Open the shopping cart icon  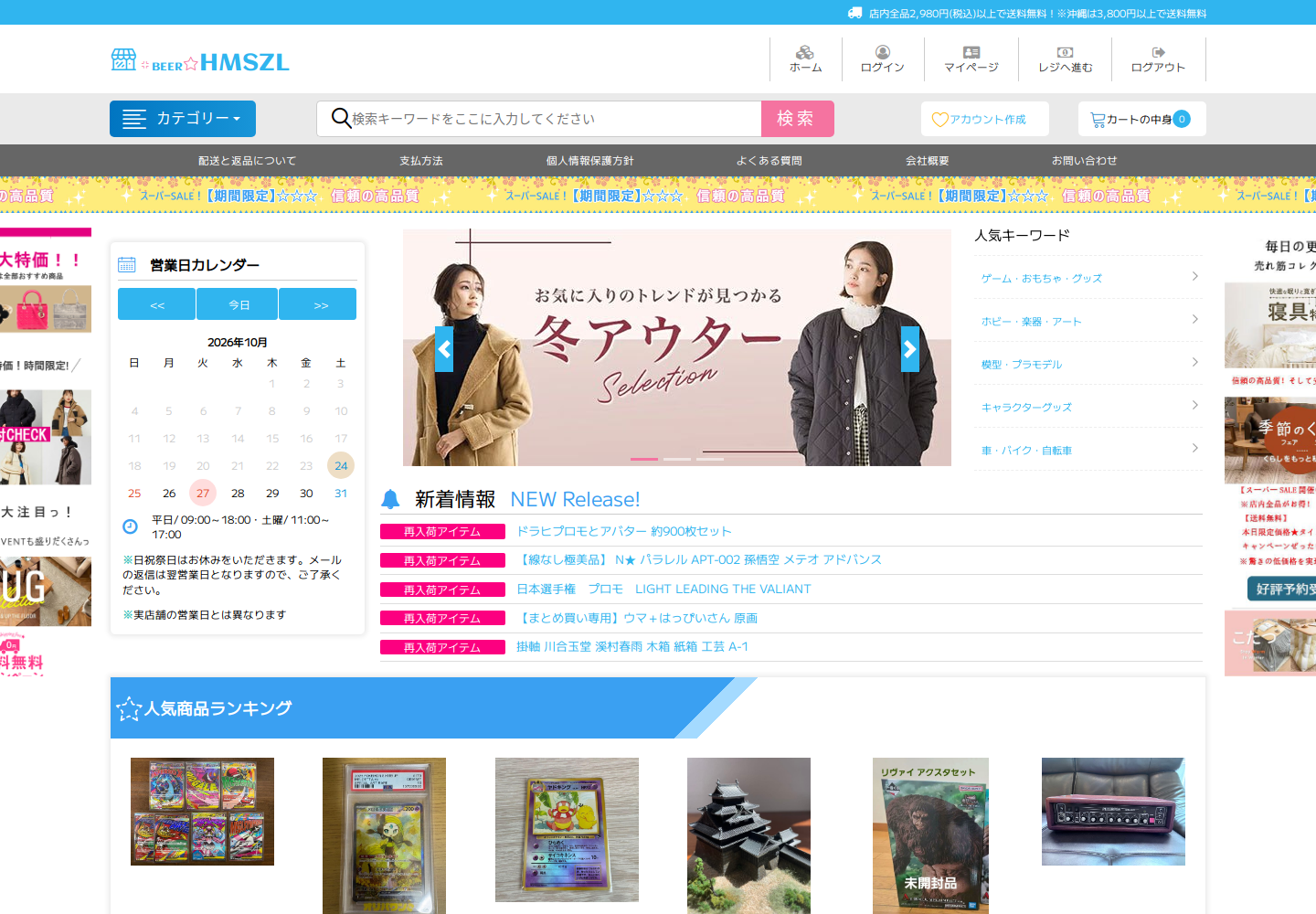click(1098, 120)
